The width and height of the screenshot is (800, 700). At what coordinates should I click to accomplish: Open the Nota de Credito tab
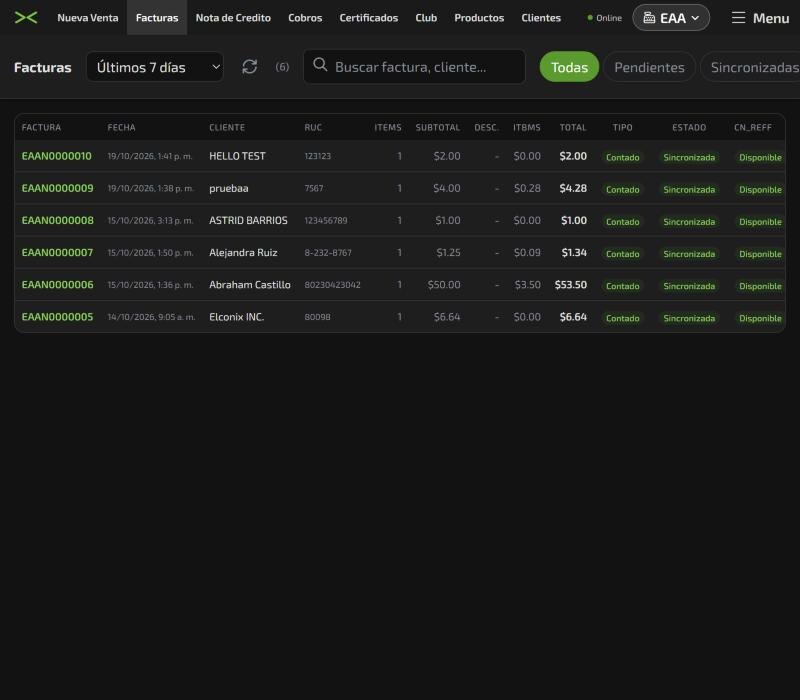(233, 18)
